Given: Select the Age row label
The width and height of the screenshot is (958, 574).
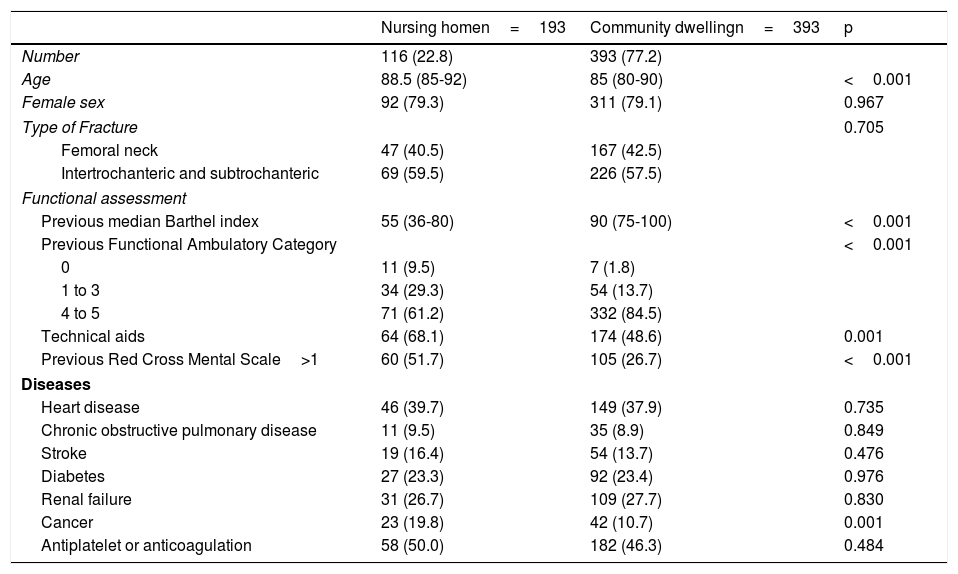Looking at the screenshot, I should pos(36,80).
